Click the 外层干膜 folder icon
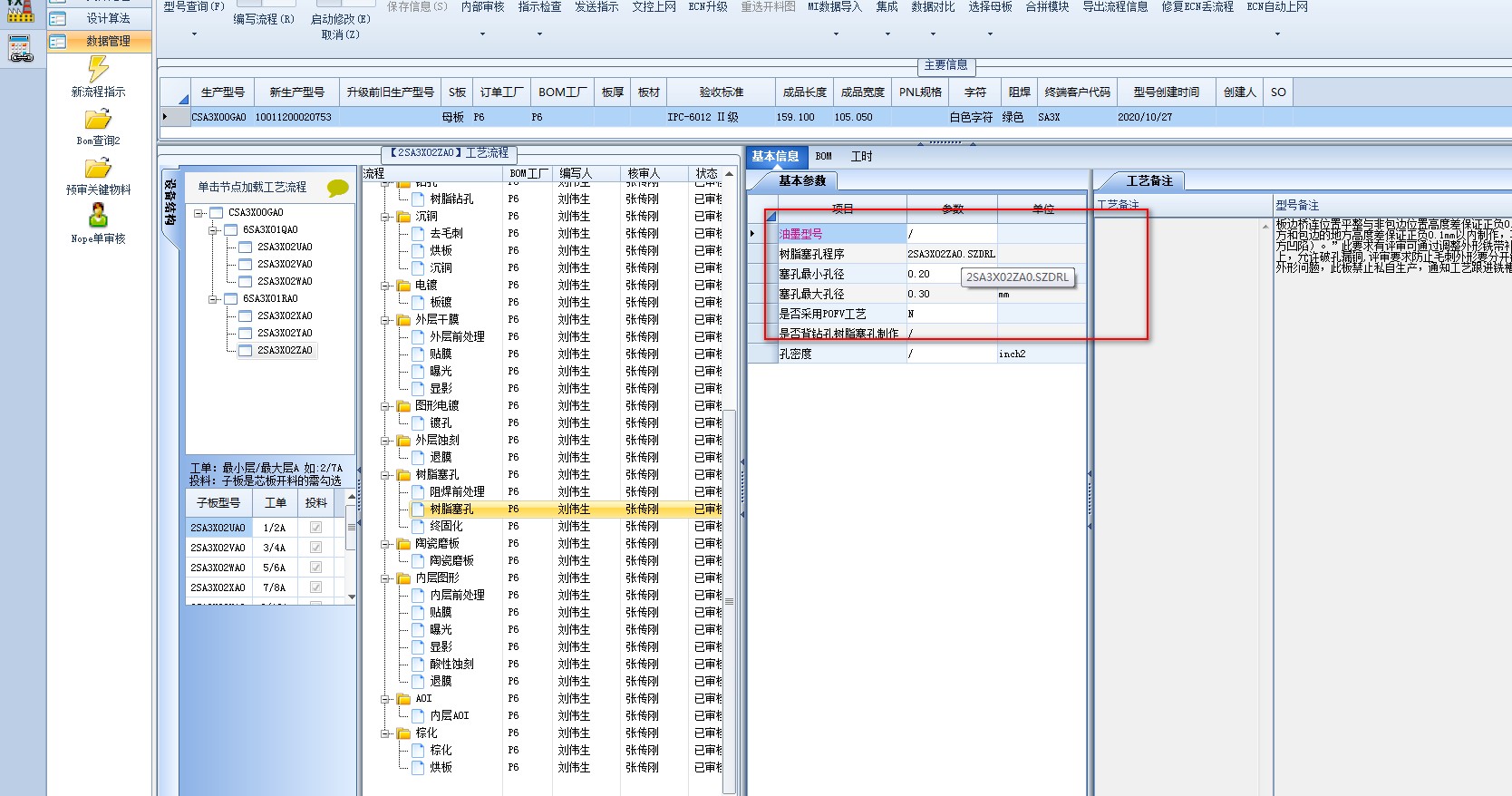The image size is (1512, 796). click(x=404, y=320)
